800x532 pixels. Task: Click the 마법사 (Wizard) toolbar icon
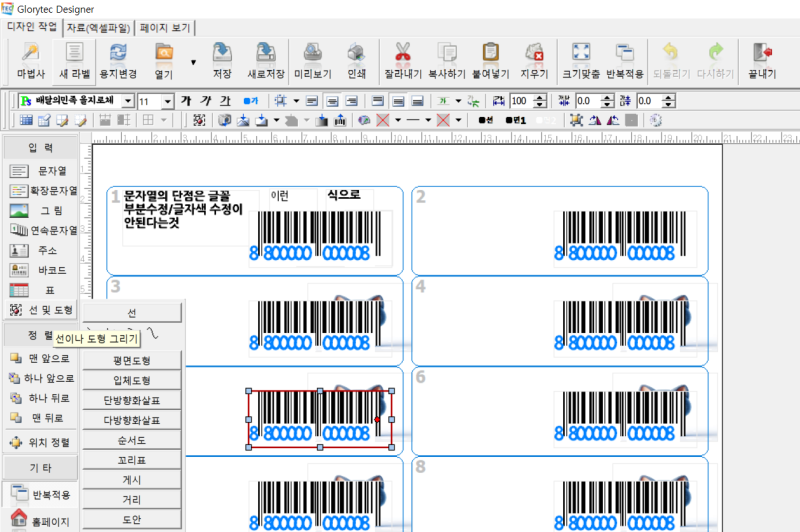(31, 61)
